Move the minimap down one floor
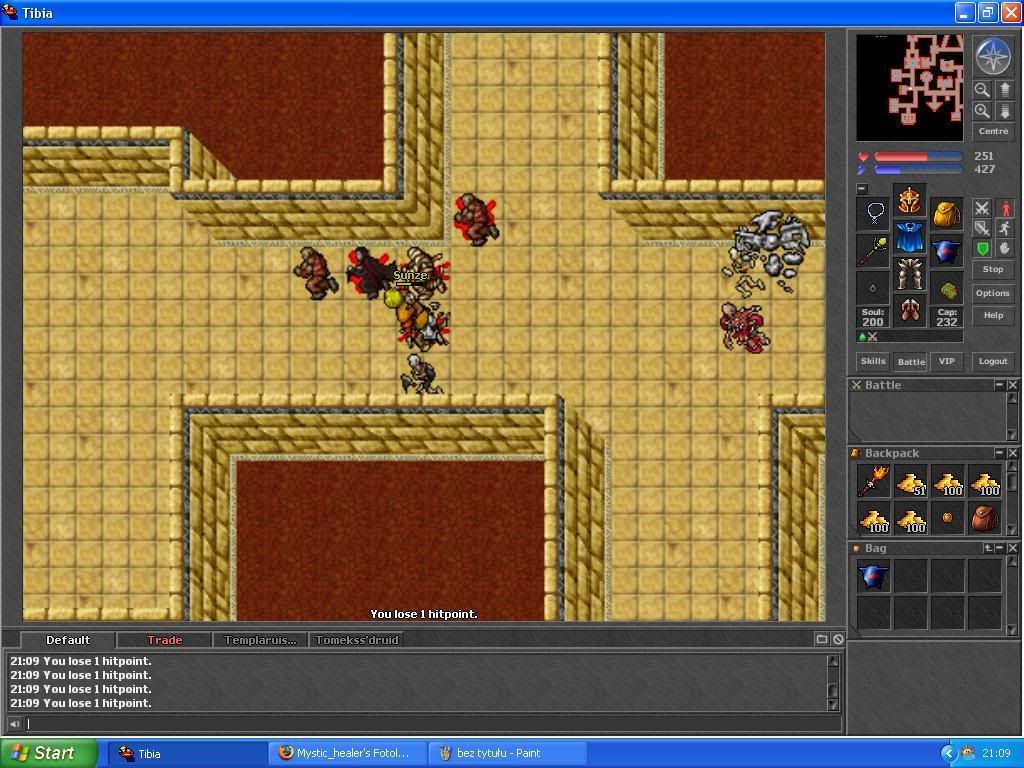 1005,110
